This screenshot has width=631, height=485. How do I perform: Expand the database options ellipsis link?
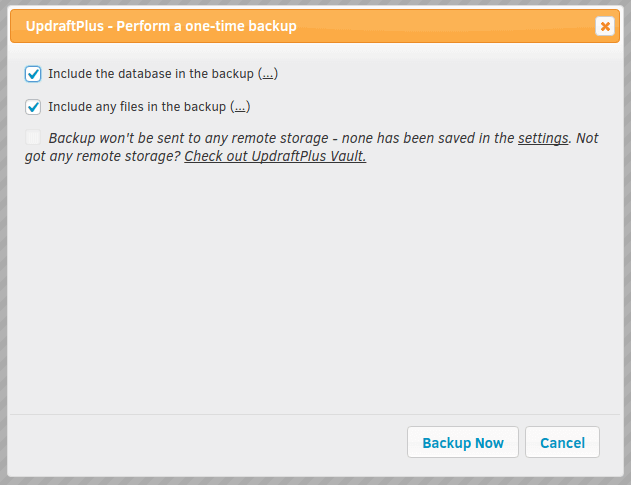coord(268,74)
